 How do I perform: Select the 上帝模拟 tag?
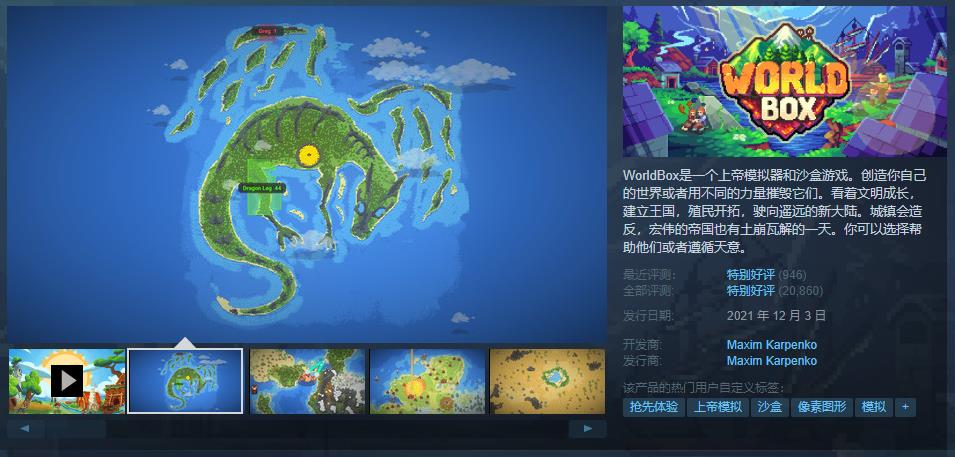tap(718, 407)
